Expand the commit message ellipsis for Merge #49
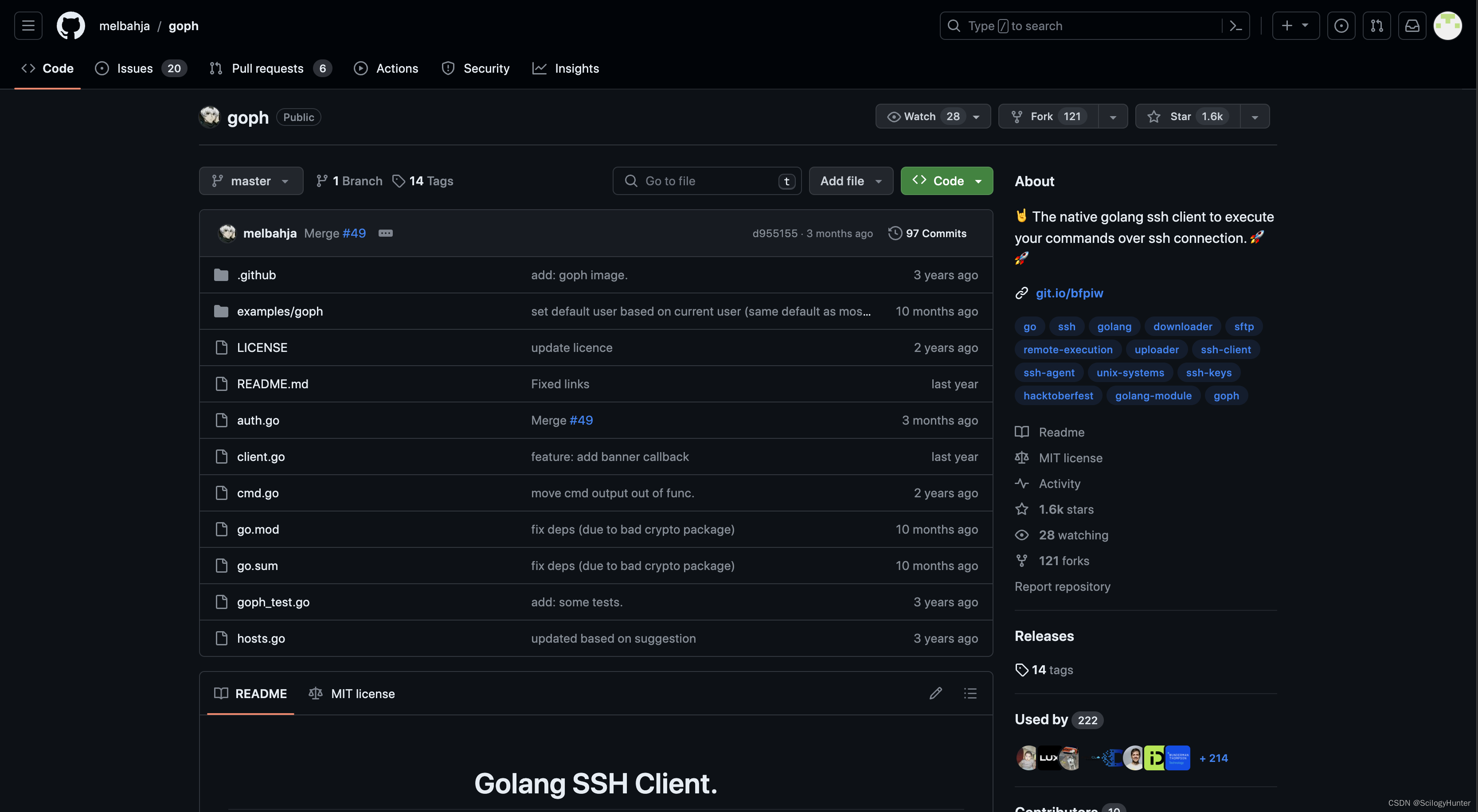Image resolution: width=1478 pixels, height=812 pixels. (386, 233)
